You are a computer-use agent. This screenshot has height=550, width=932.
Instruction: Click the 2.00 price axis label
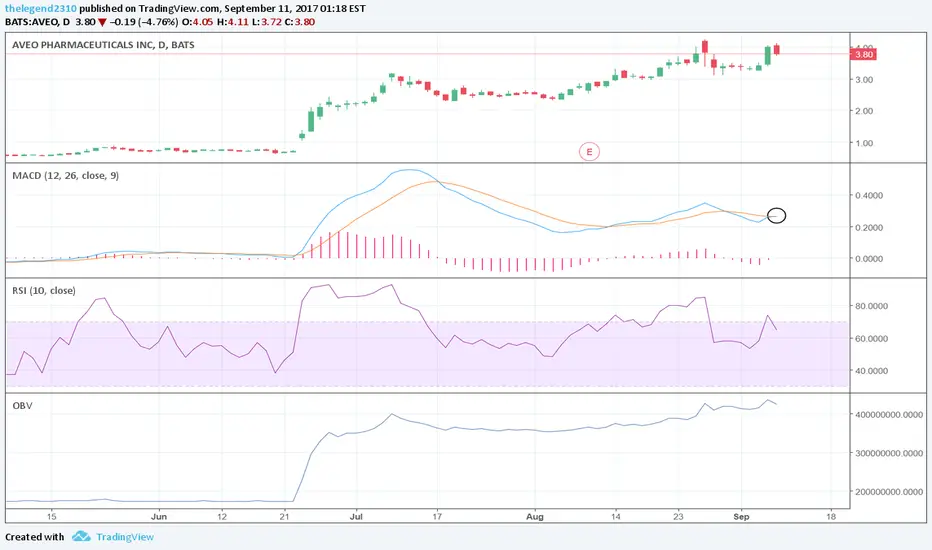coord(864,111)
